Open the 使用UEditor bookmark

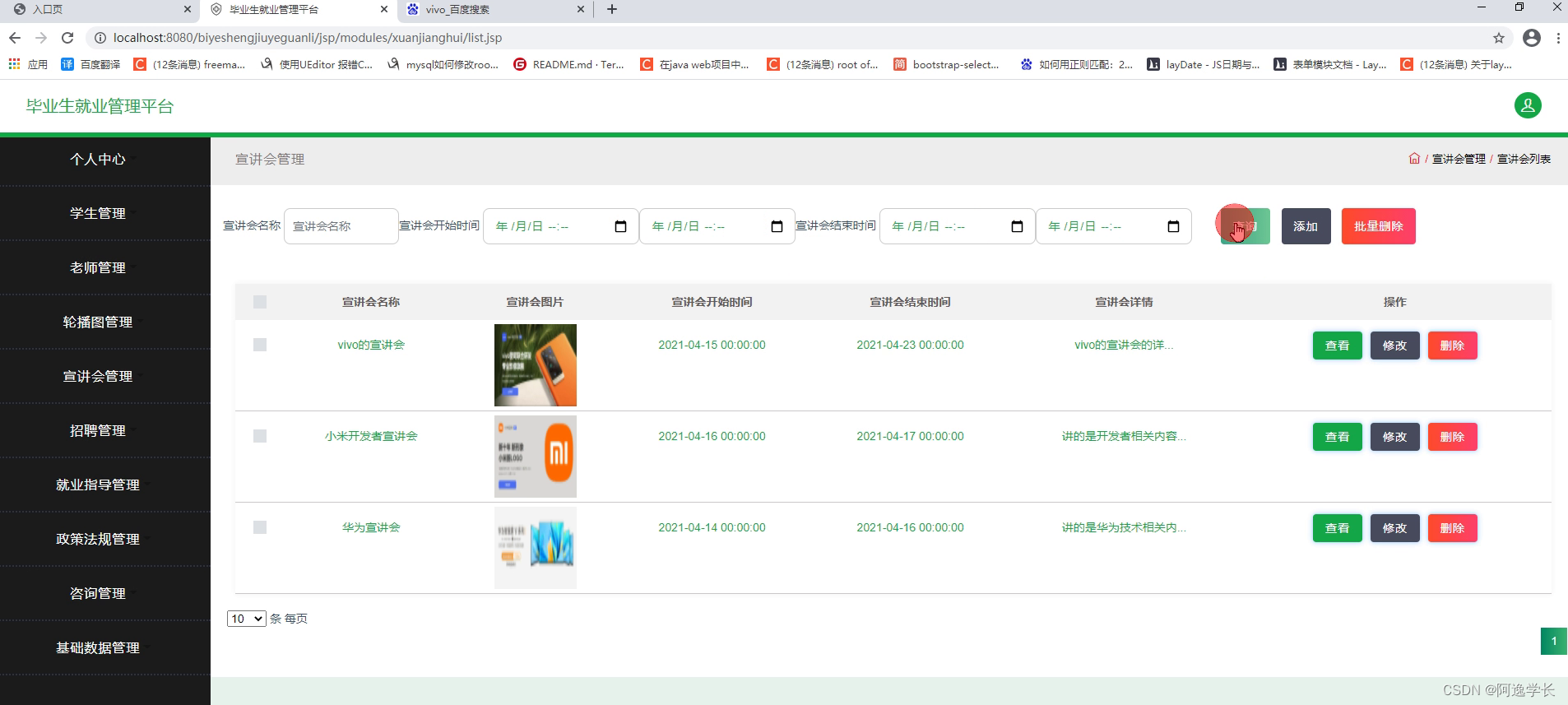(x=317, y=64)
